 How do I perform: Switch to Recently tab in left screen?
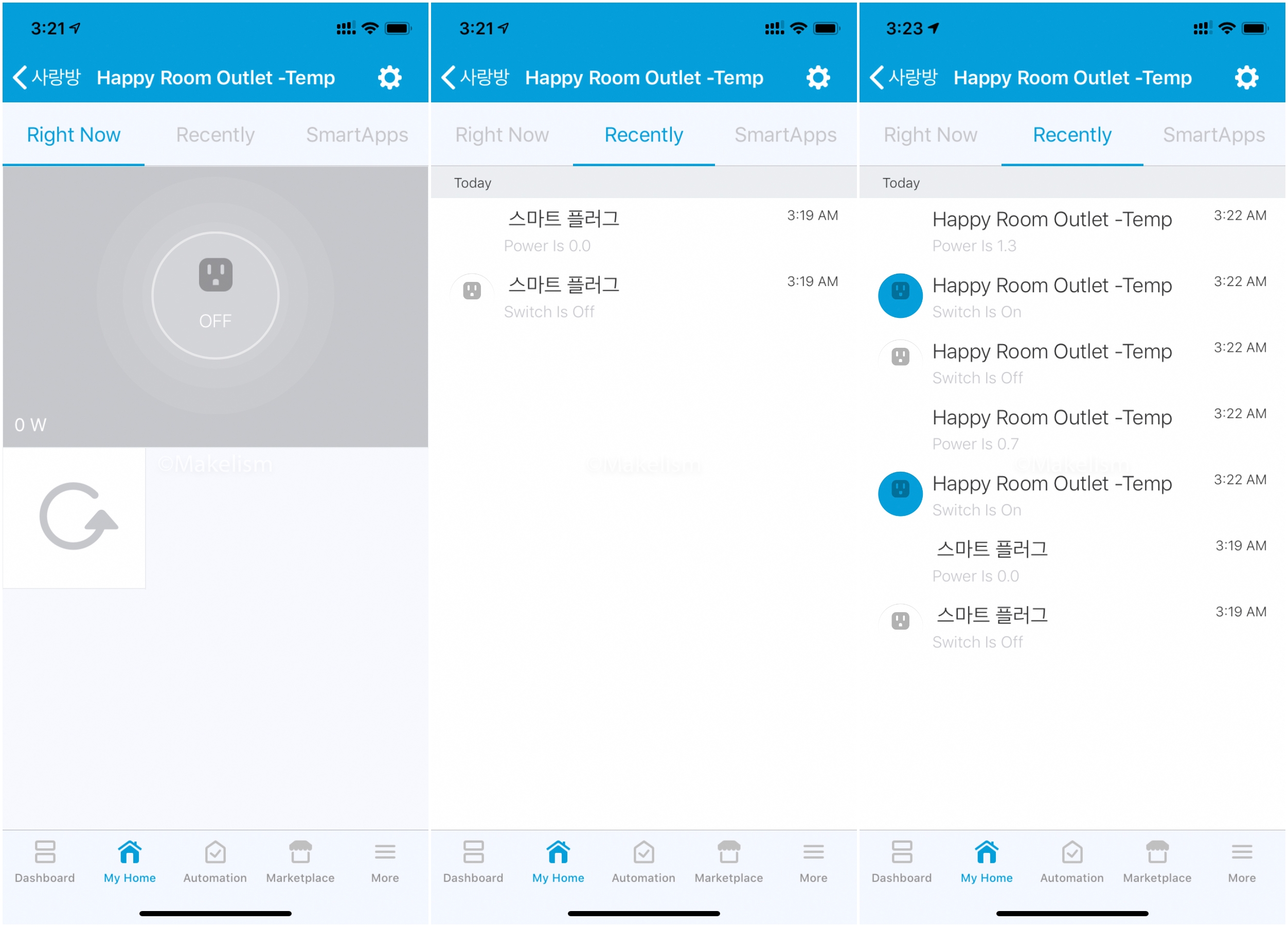[x=215, y=135]
